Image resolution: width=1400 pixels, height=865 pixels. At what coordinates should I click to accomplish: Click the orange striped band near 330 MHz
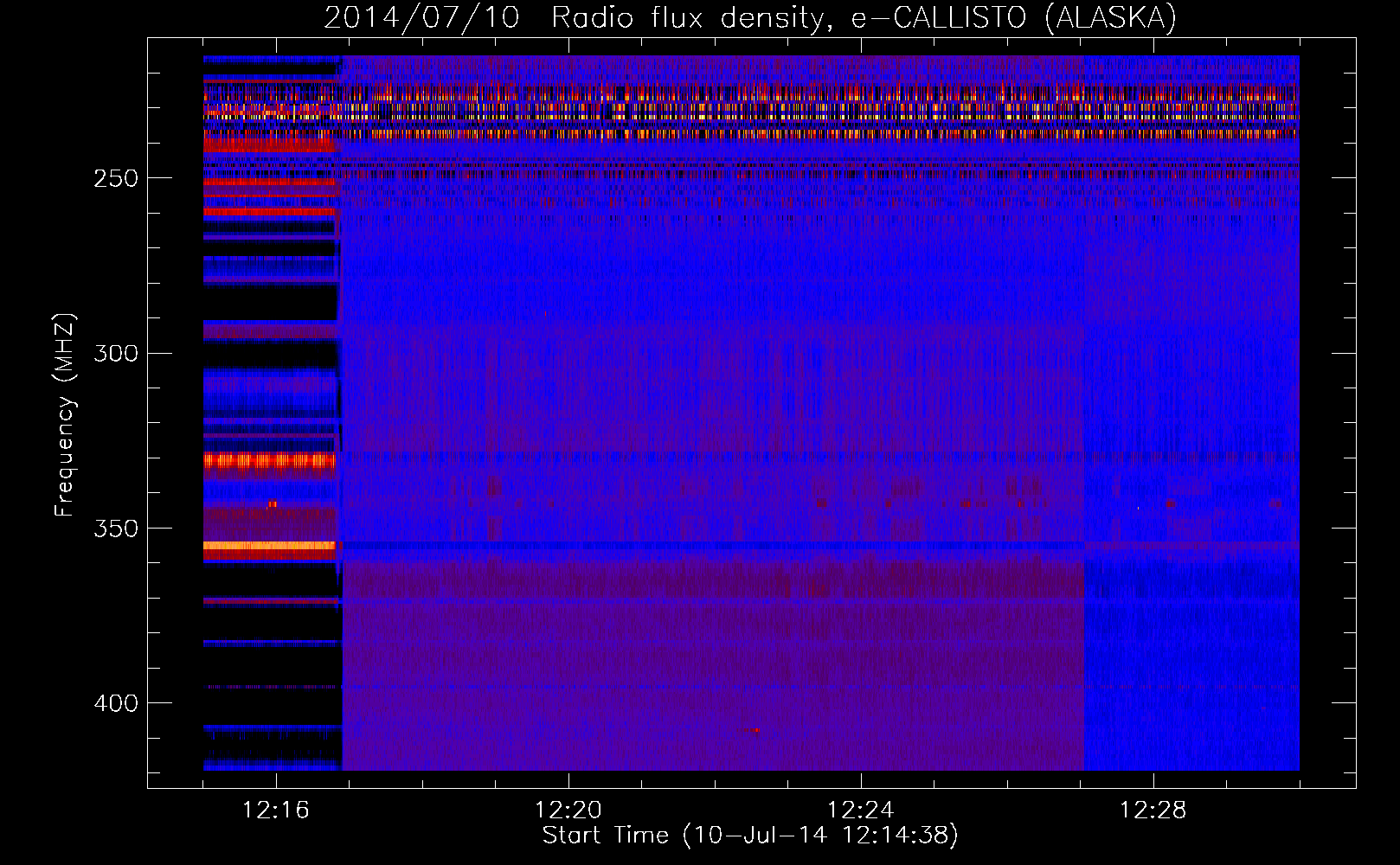269,461
